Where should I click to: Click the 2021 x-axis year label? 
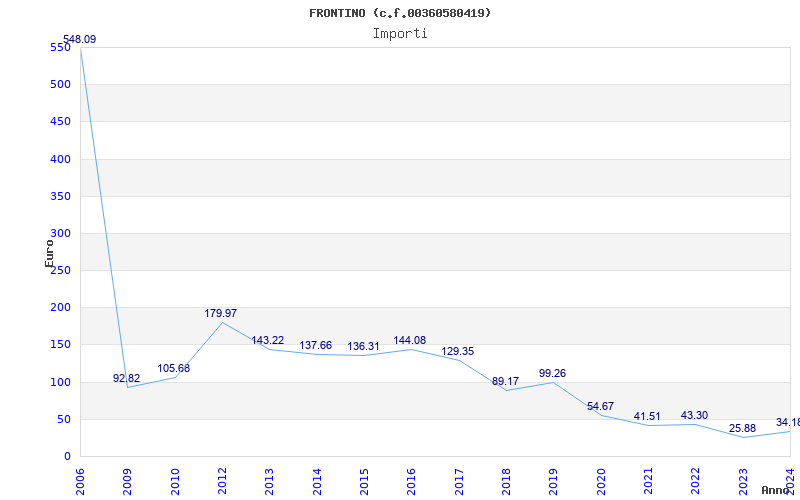[648, 482]
